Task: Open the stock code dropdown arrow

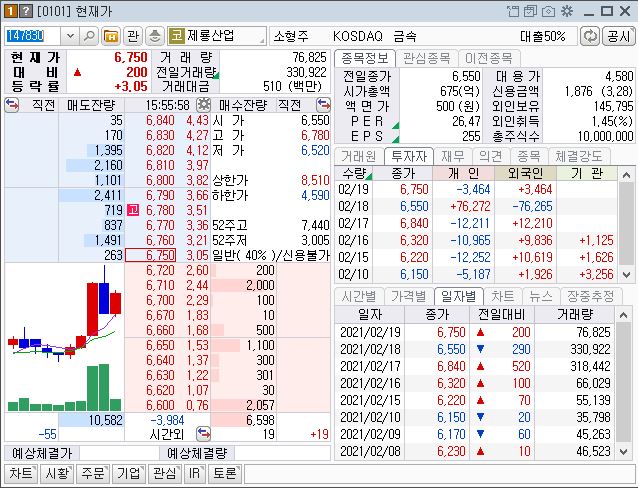Action: [70, 36]
